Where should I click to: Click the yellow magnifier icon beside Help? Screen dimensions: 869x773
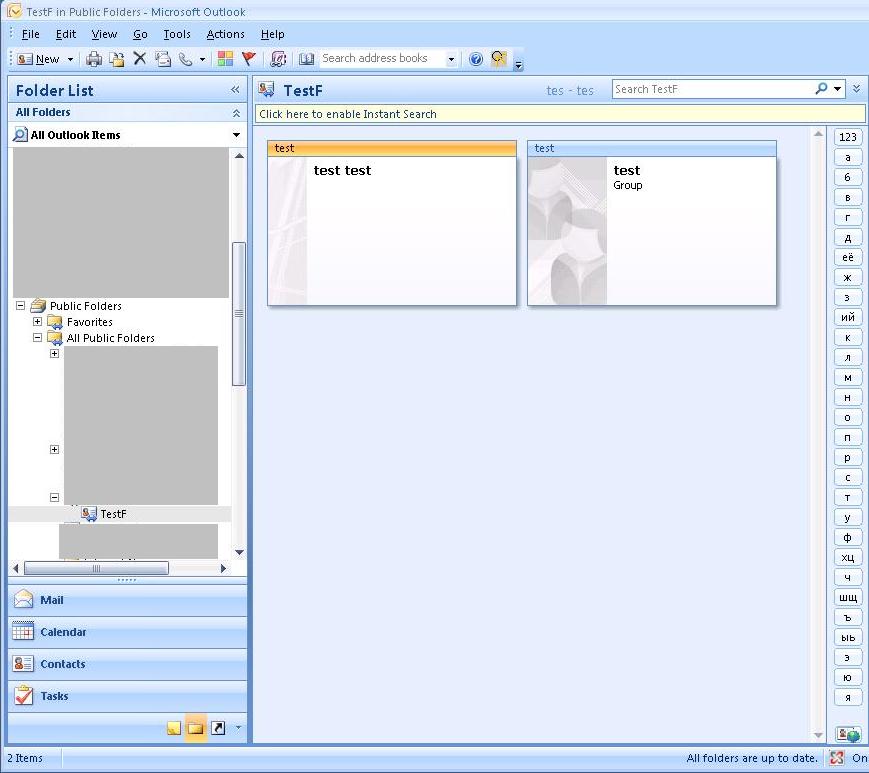coord(499,59)
